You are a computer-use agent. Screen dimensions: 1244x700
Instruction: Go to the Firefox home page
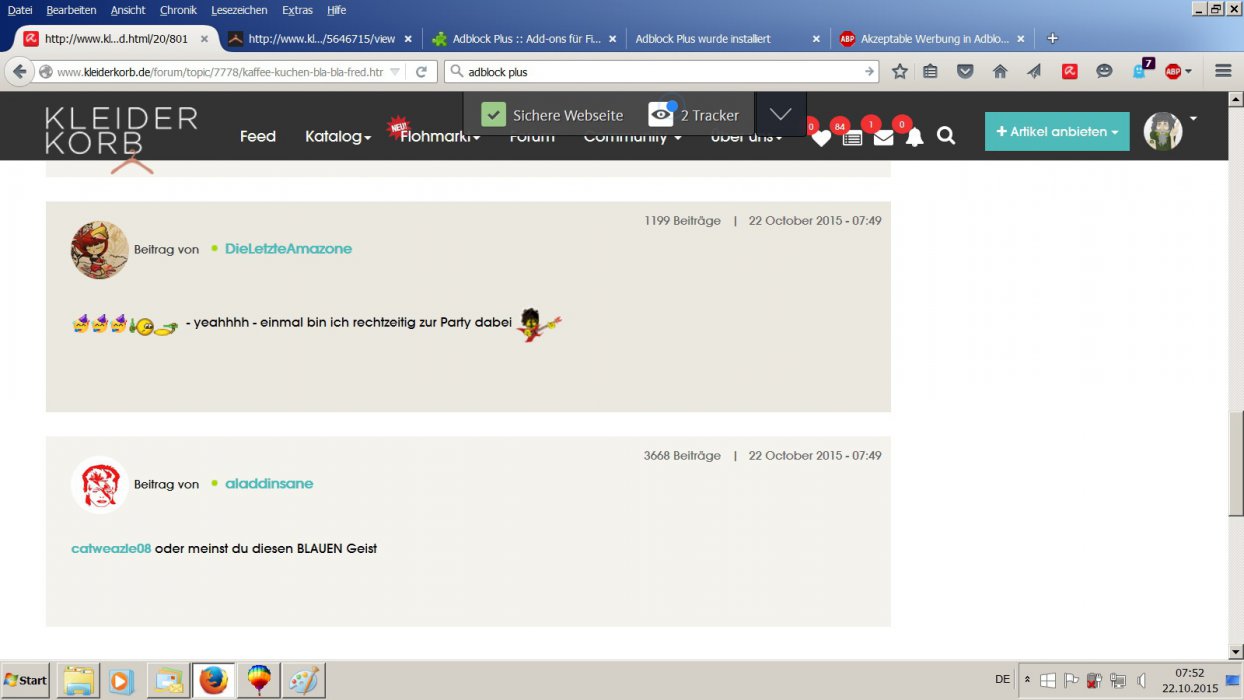[x=999, y=71]
